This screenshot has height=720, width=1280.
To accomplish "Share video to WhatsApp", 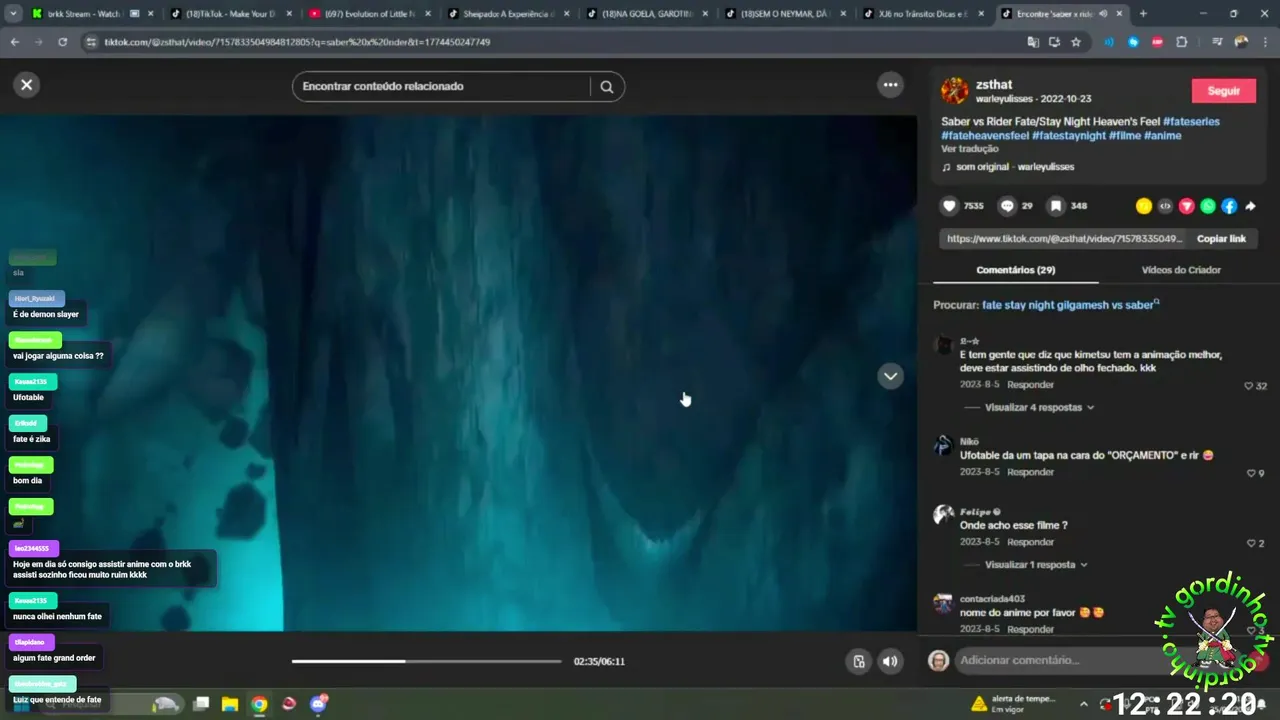I will coord(1208,206).
